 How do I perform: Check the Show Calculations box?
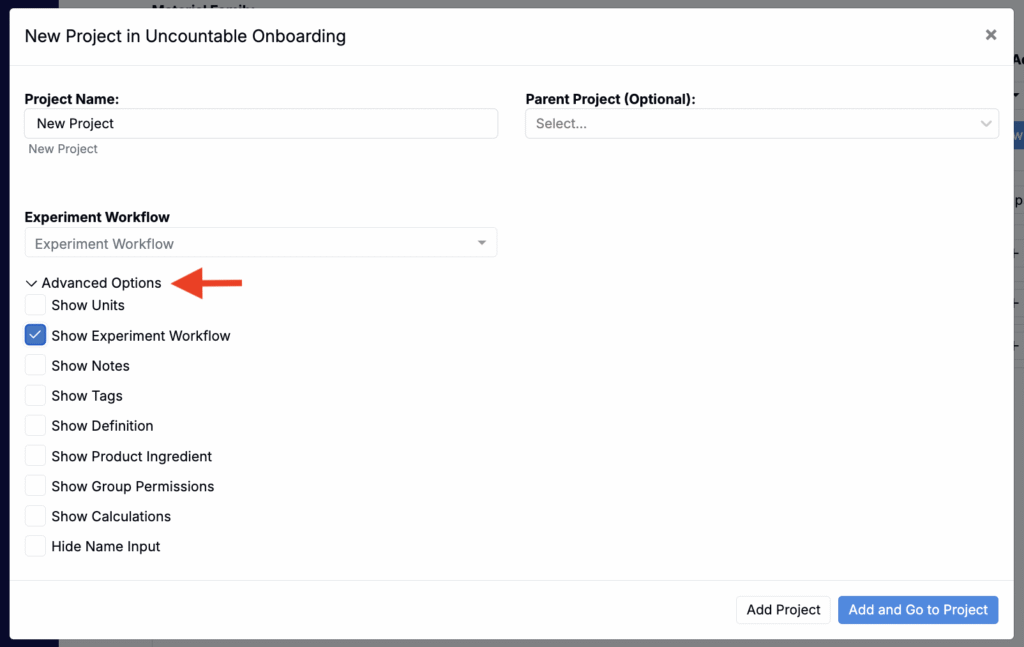[x=36, y=516]
